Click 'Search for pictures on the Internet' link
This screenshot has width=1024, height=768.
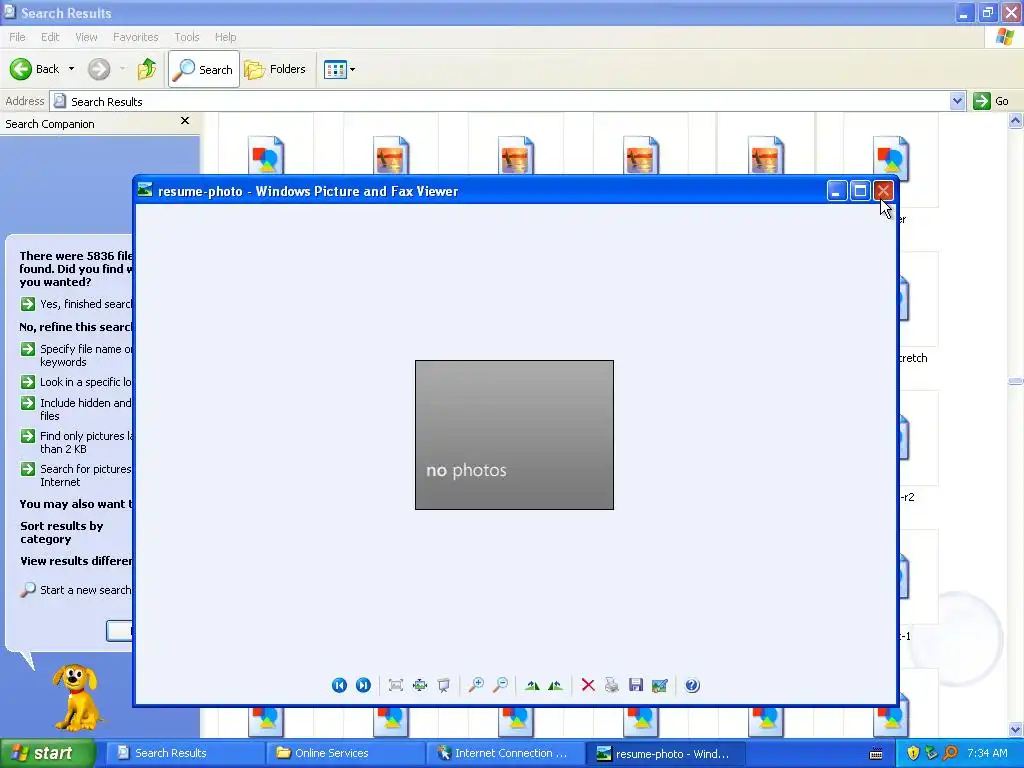(x=76, y=475)
